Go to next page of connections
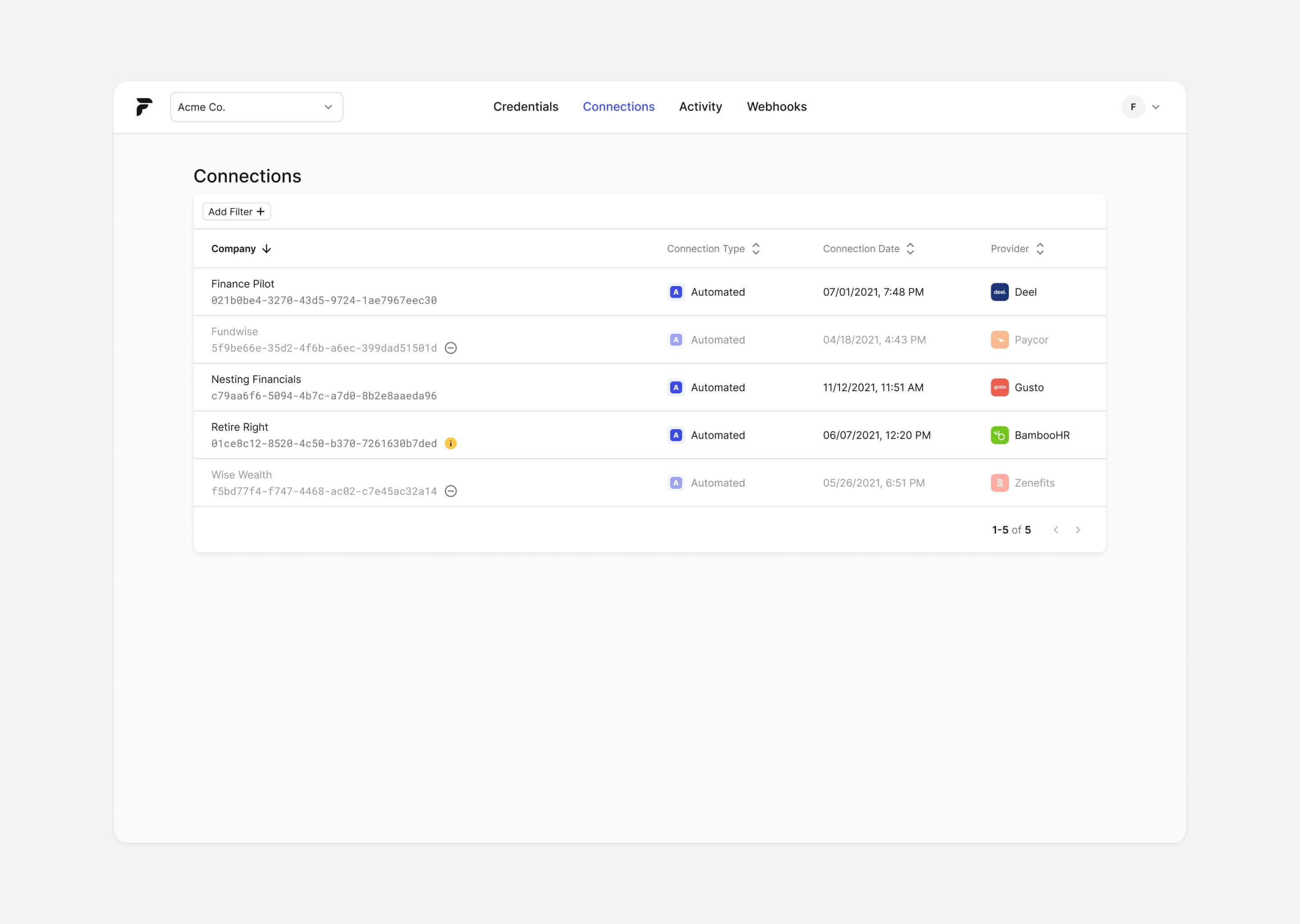 point(1078,530)
